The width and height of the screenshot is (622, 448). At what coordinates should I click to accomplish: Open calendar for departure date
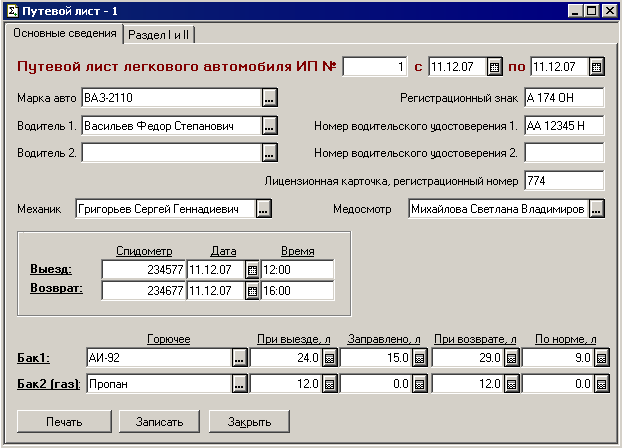[x=252, y=270]
